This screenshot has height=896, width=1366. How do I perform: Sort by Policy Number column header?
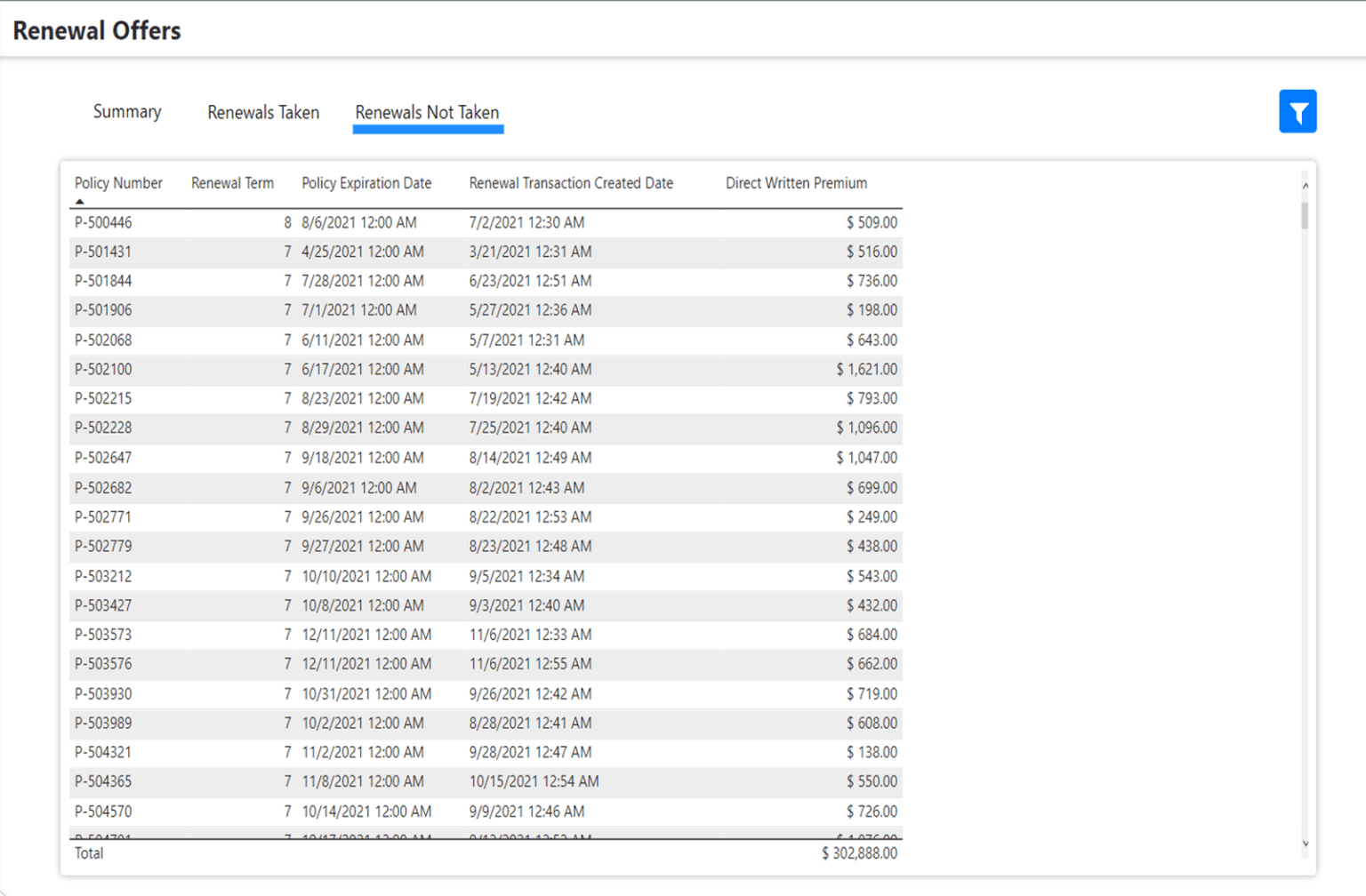pyautogui.click(x=118, y=183)
